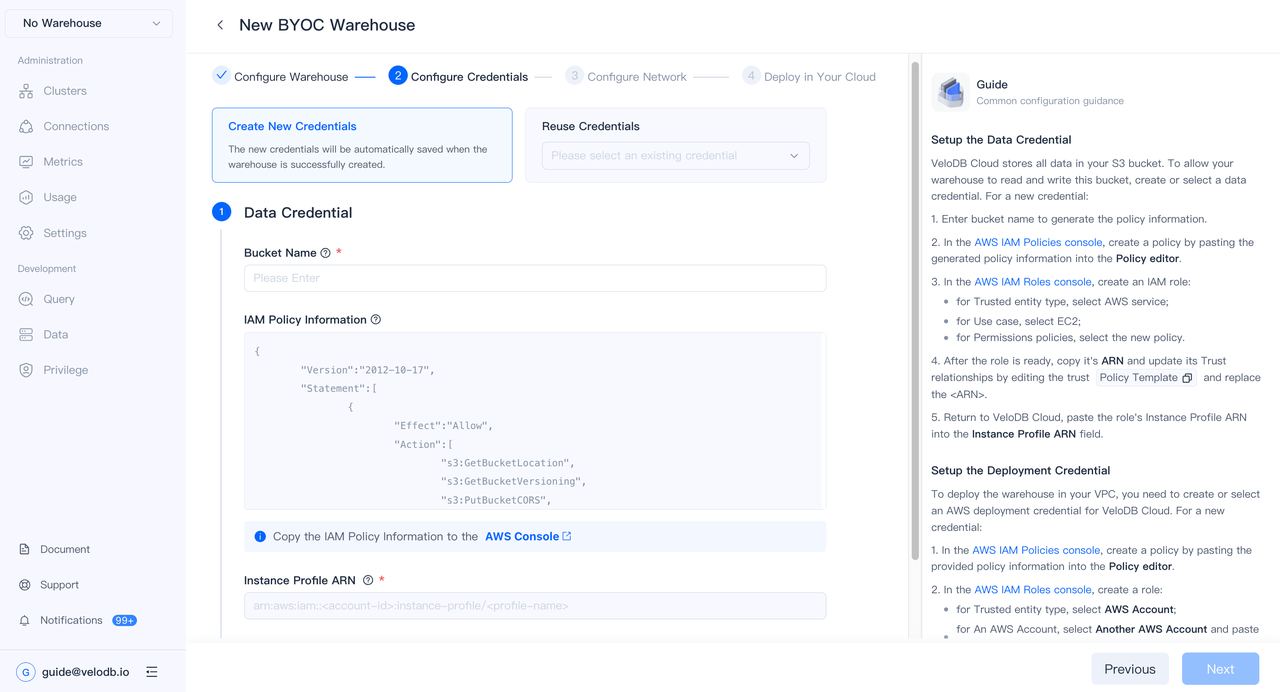1280x692 pixels.
Task: Click the help icon beside IAM Policy Information
Action: point(376,320)
